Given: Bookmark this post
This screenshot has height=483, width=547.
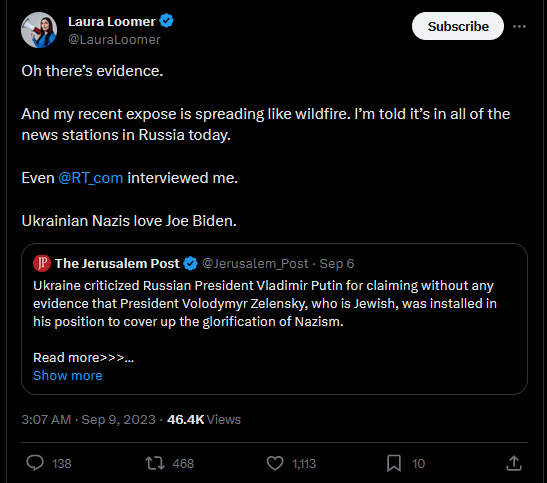Looking at the screenshot, I should (x=394, y=463).
